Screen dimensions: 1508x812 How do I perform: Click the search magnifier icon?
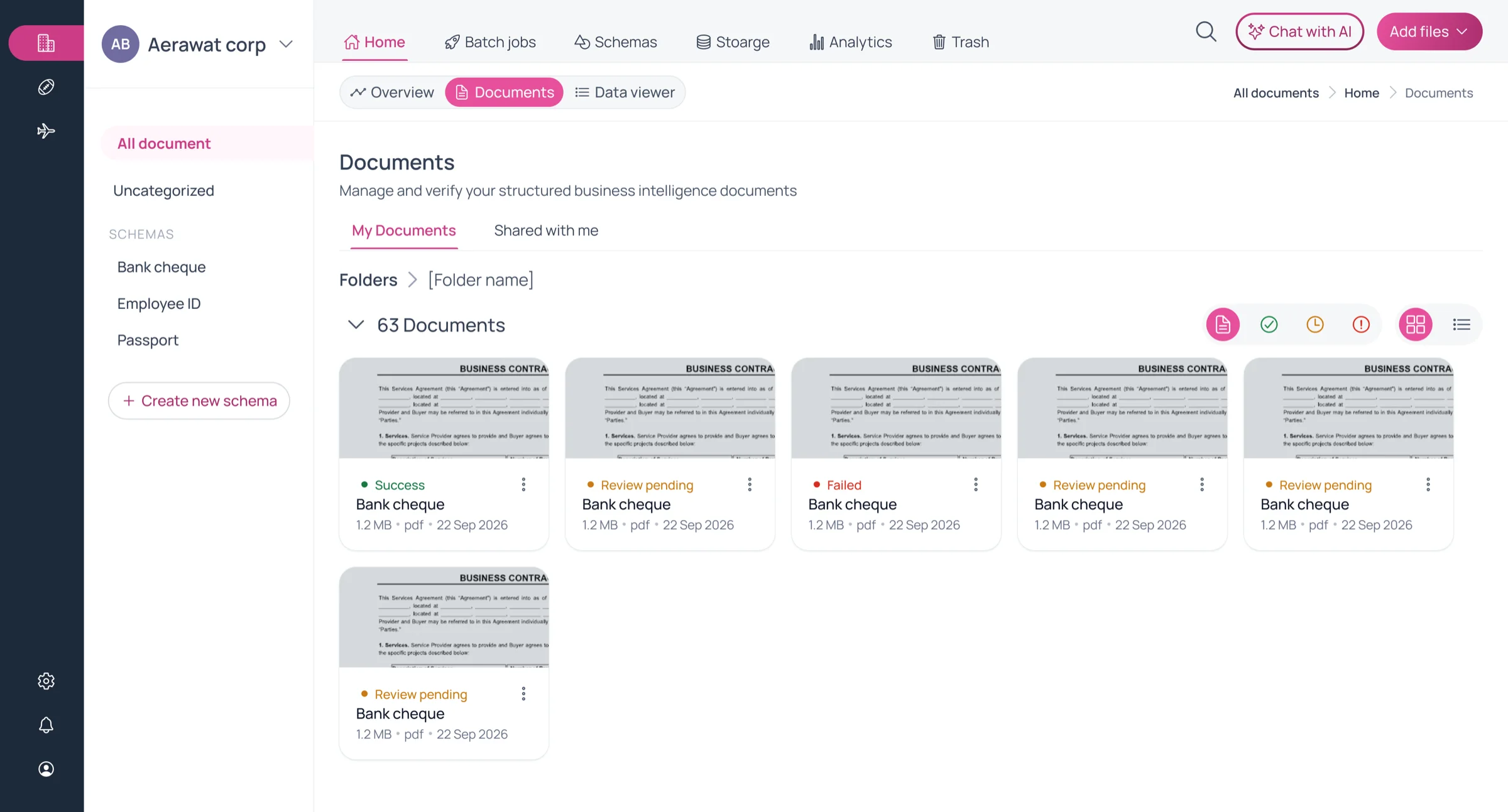coord(1206,31)
